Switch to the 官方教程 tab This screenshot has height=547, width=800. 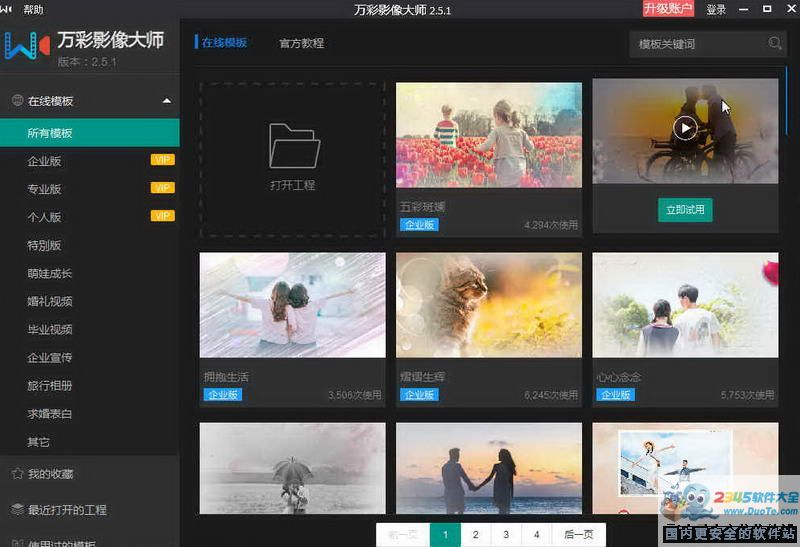click(x=302, y=43)
